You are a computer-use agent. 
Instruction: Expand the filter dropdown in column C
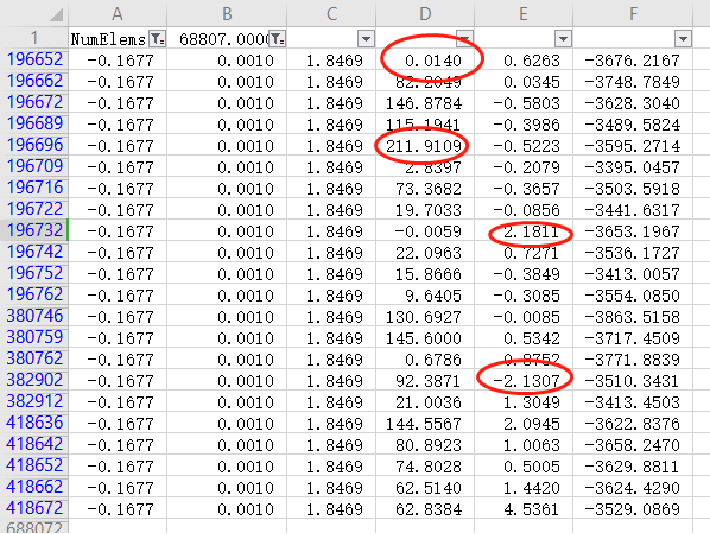(x=365, y=39)
